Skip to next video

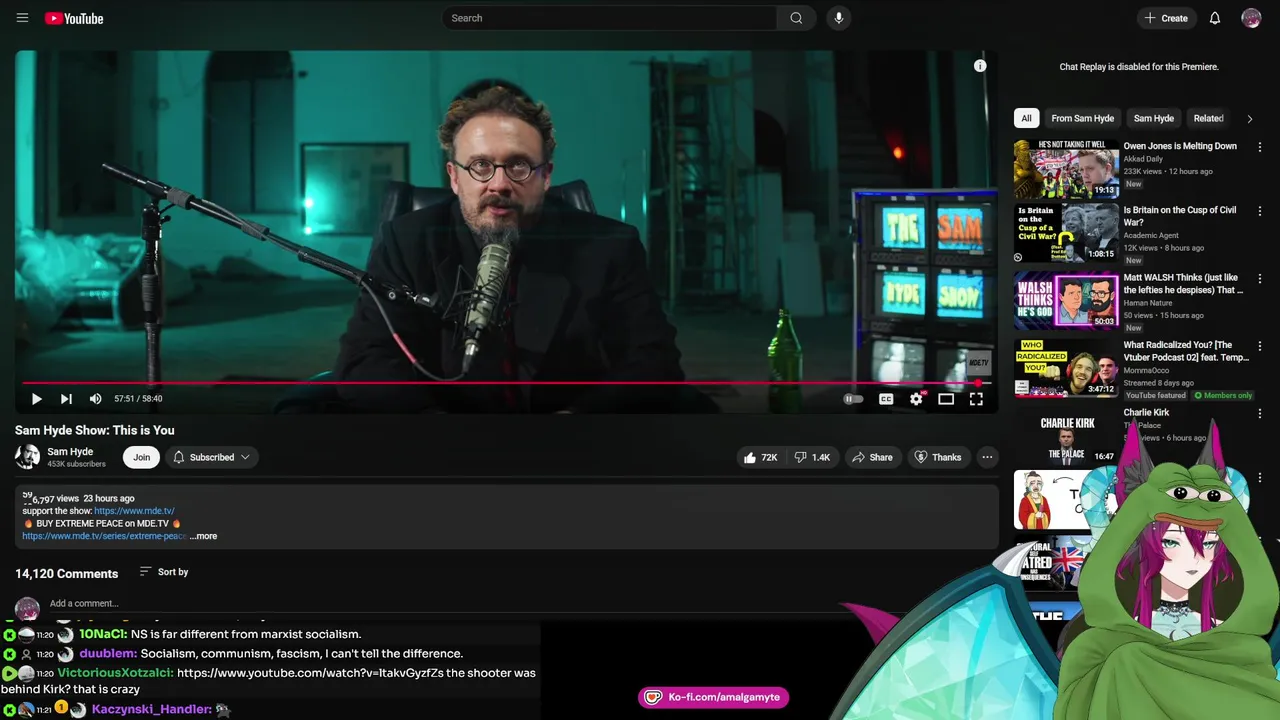(x=66, y=399)
